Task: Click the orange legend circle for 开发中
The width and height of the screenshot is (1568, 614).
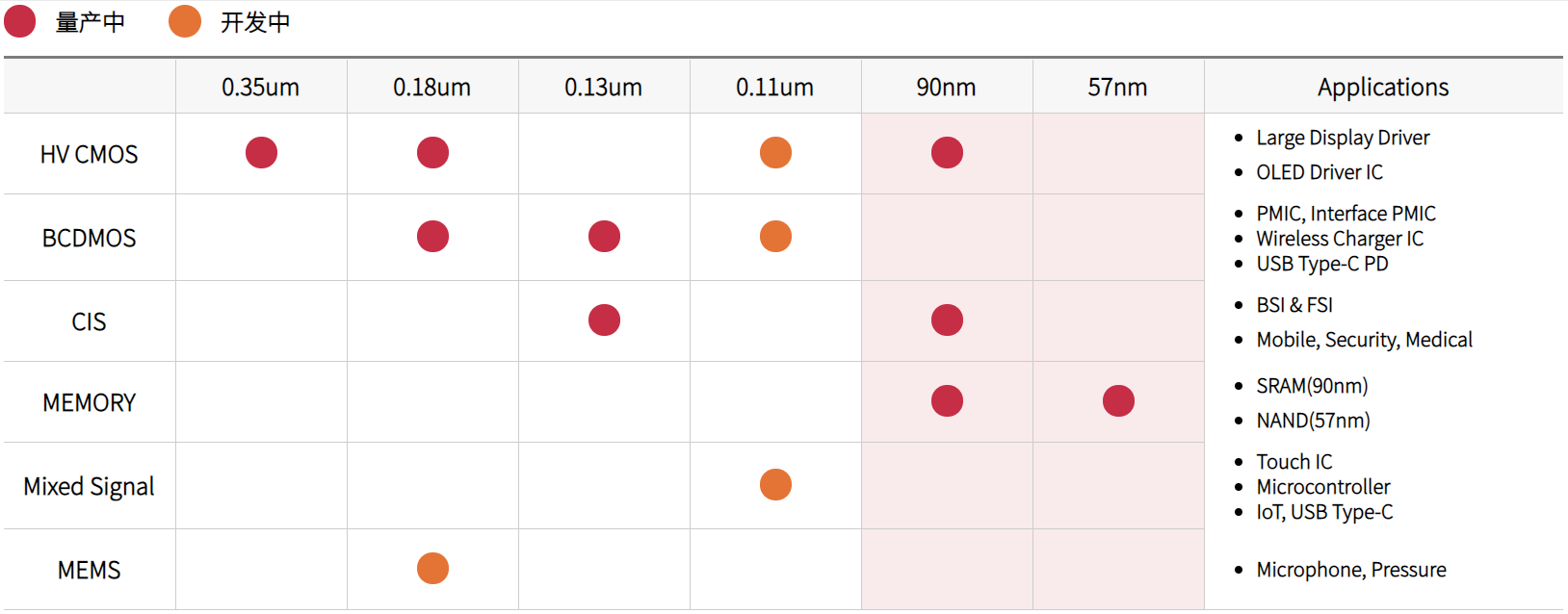Action: 185,21
